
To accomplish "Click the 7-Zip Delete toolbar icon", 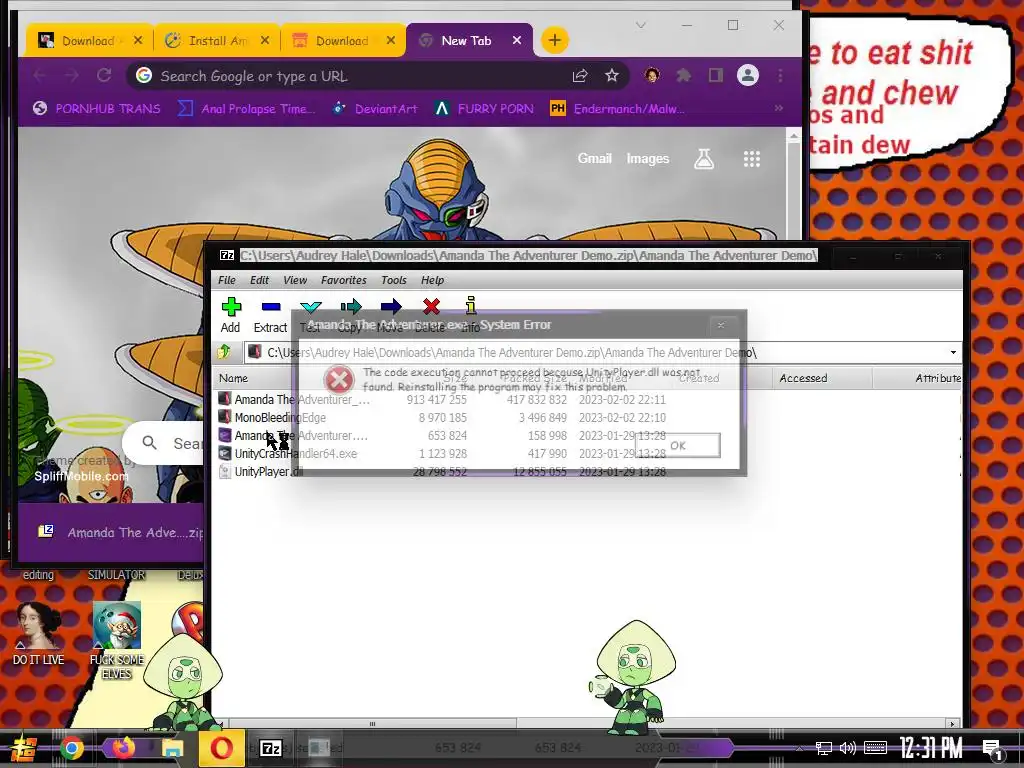I will click(x=431, y=307).
